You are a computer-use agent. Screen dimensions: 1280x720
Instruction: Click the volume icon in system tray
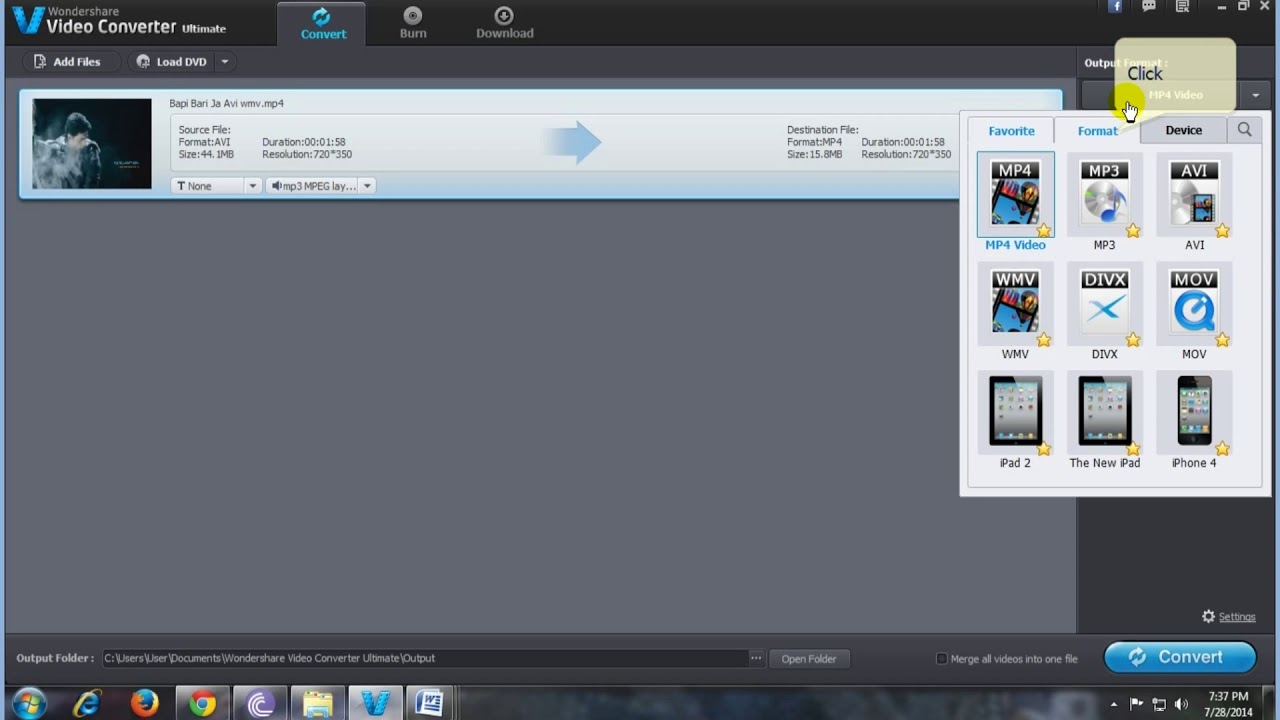[x=1181, y=704]
